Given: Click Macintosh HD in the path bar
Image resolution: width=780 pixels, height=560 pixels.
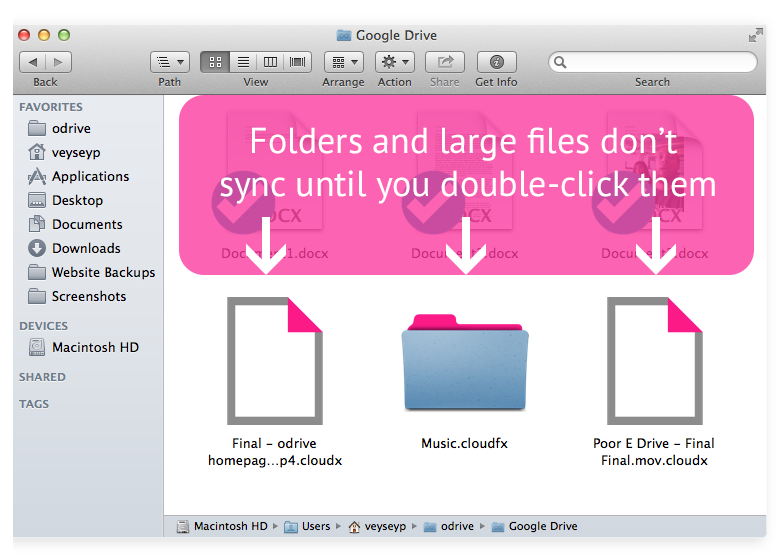Looking at the screenshot, I should (x=222, y=526).
